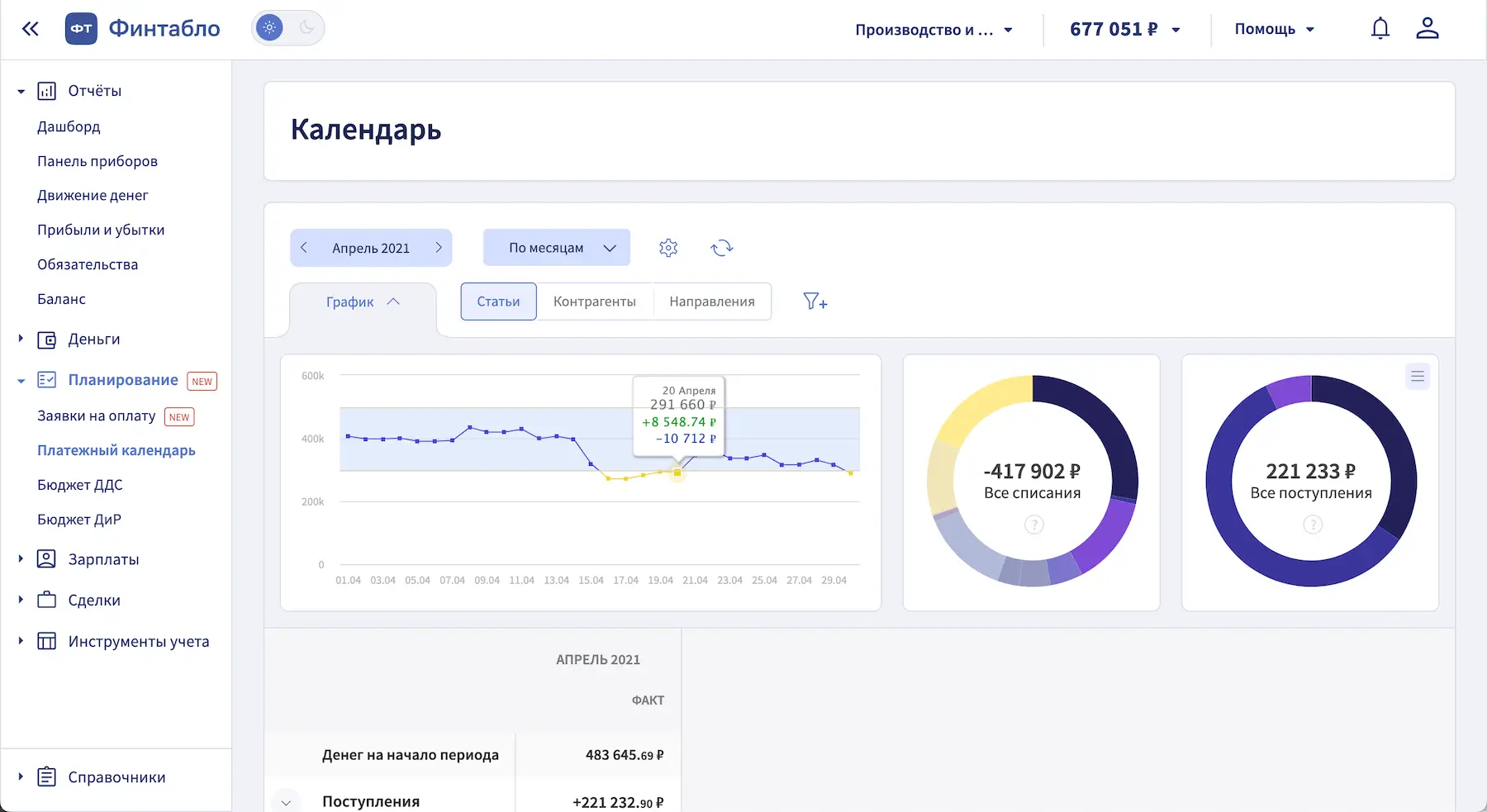The image size is (1487, 812).
Task: Collapse the Отчёты section arrow
Action: point(21,92)
